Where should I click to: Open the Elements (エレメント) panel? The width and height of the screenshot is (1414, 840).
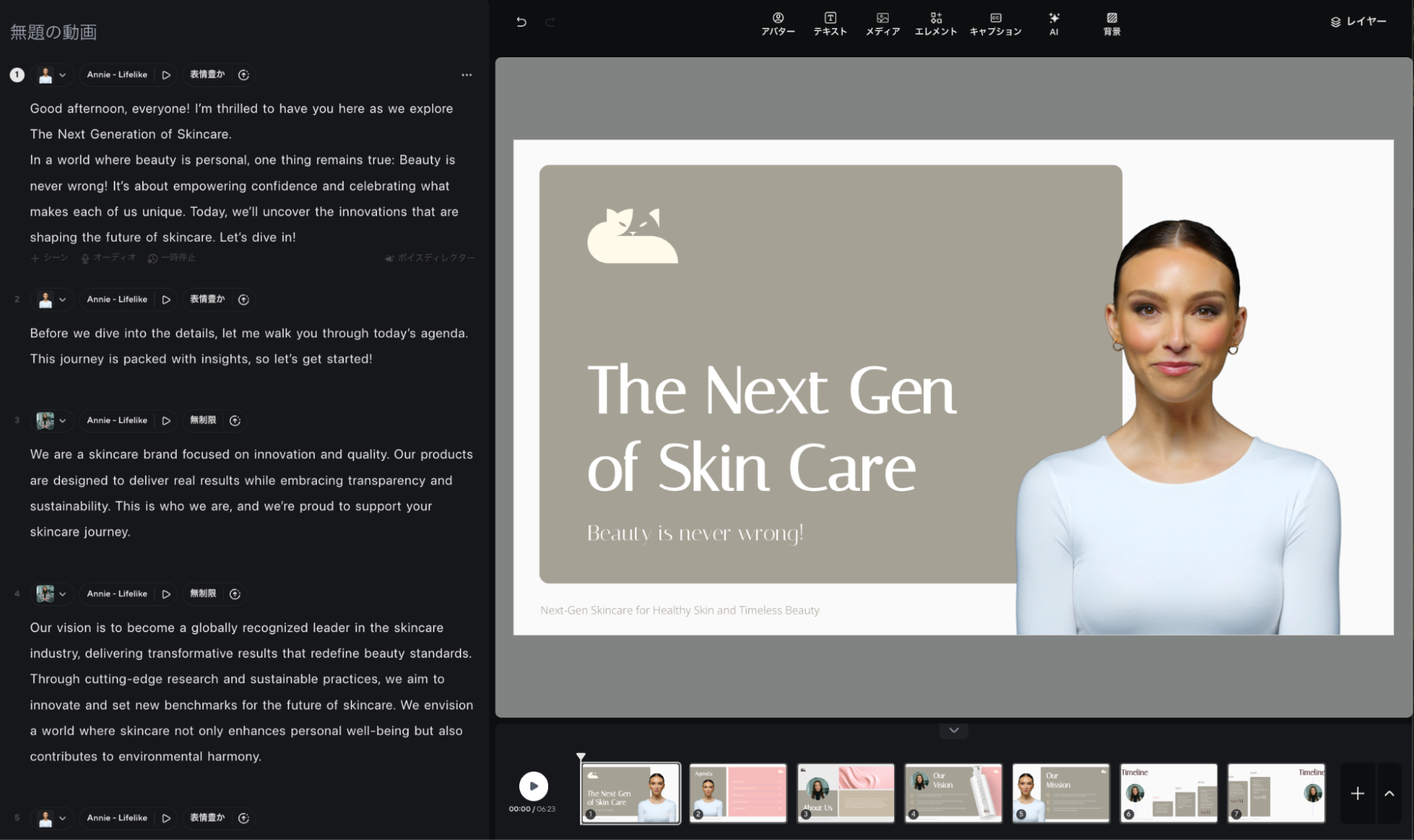935,23
